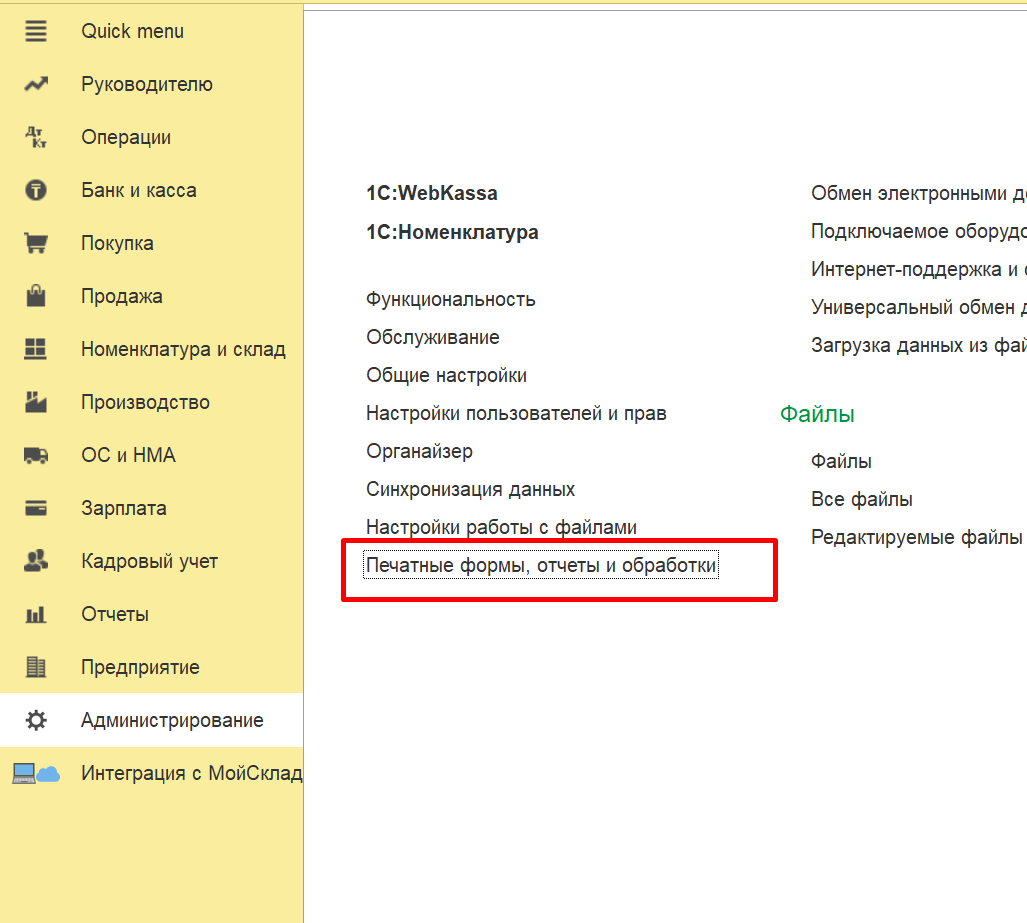Open Редактируемые файлы link
This screenshot has height=923, width=1027.
click(916, 538)
